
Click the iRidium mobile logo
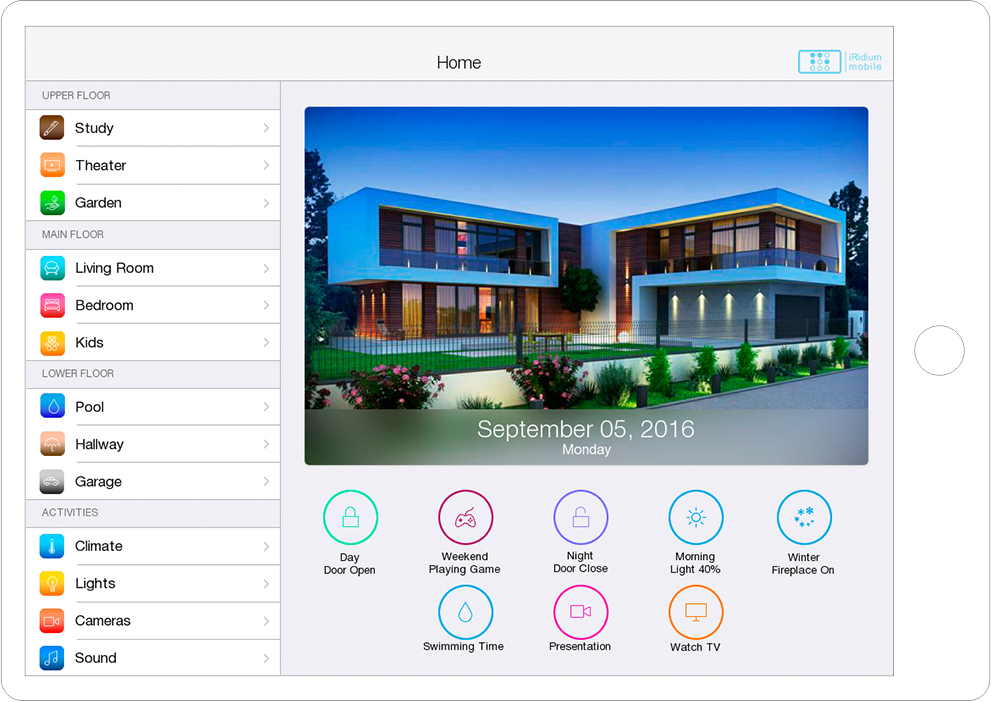point(840,62)
